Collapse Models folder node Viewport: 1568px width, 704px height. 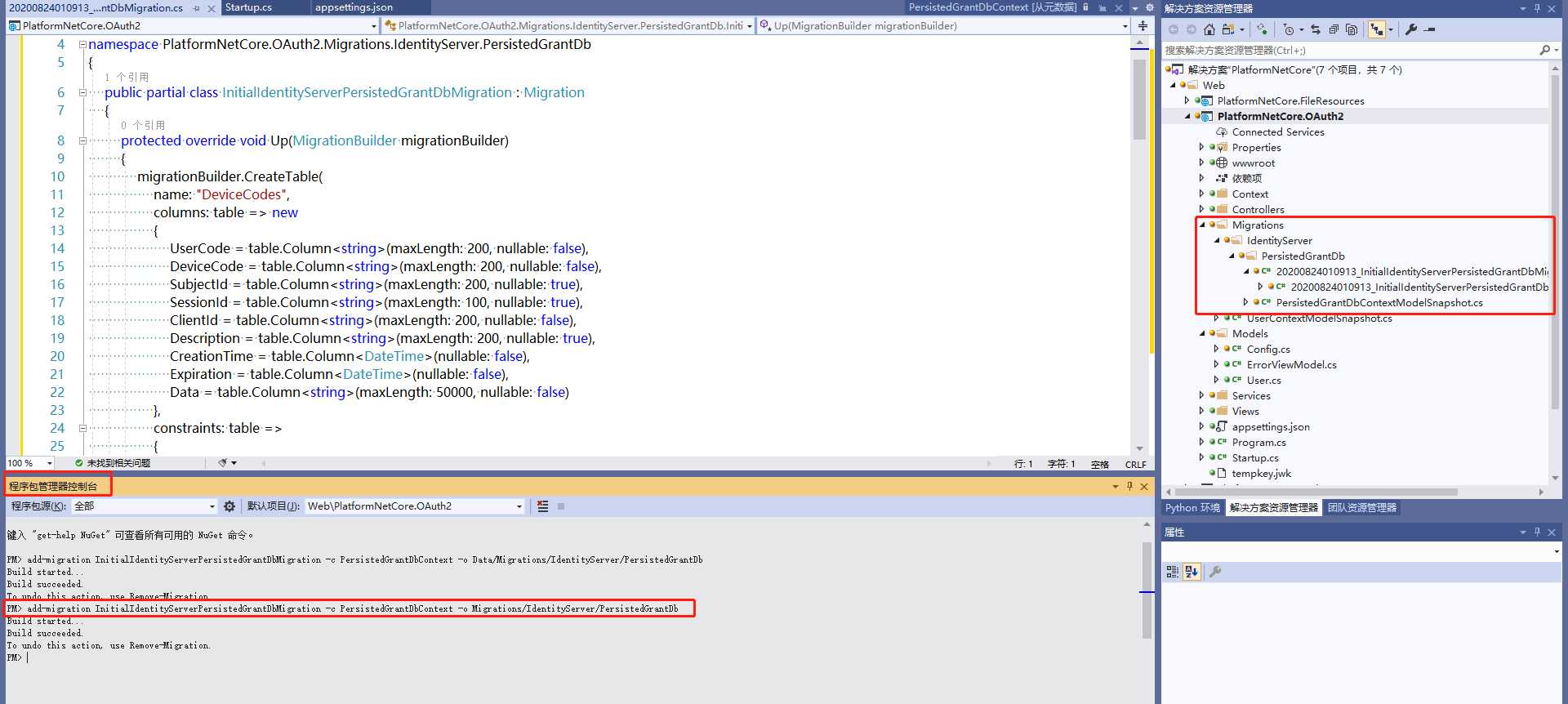click(1202, 334)
